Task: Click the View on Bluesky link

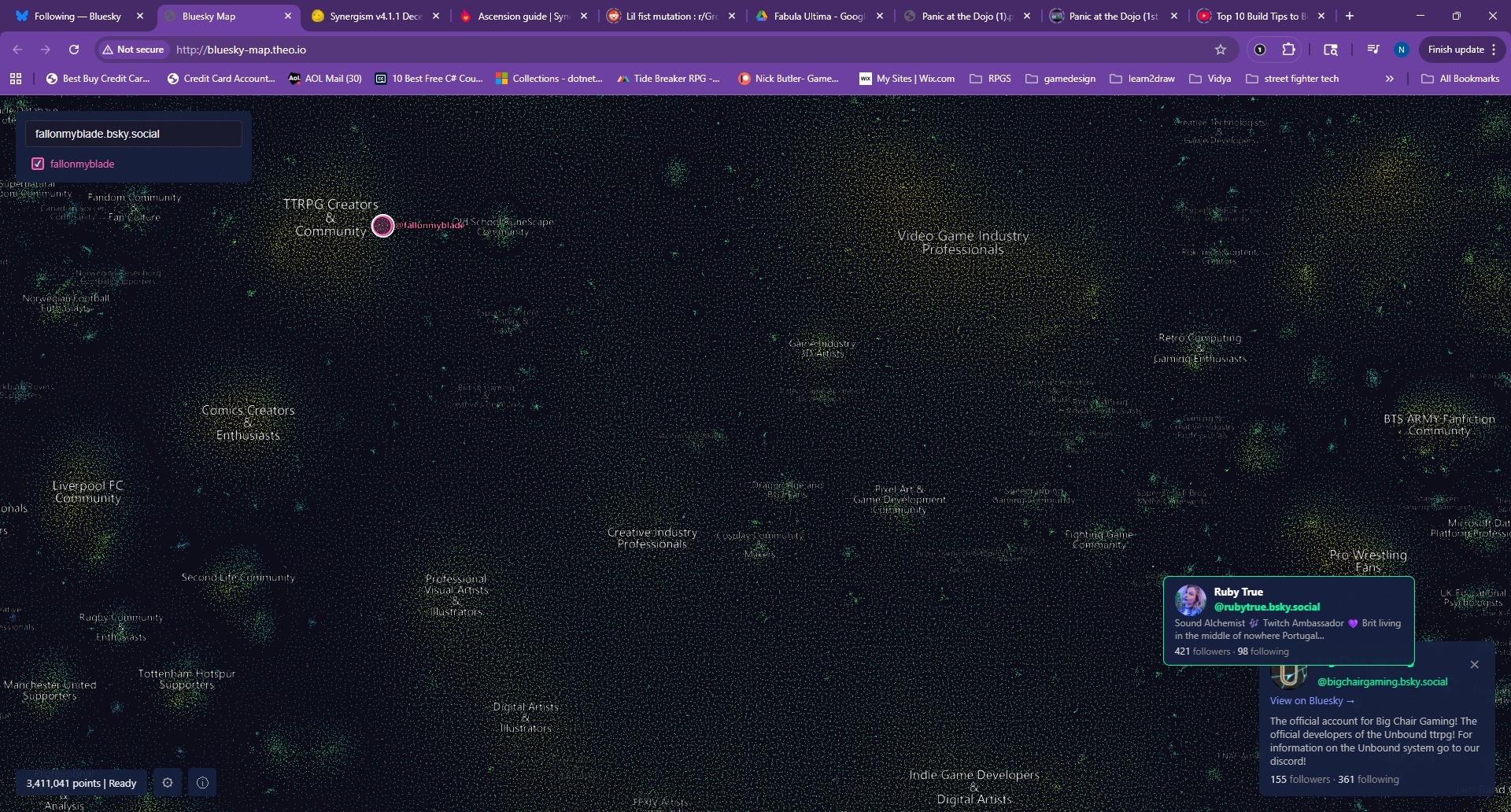Action: pyautogui.click(x=1312, y=700)
